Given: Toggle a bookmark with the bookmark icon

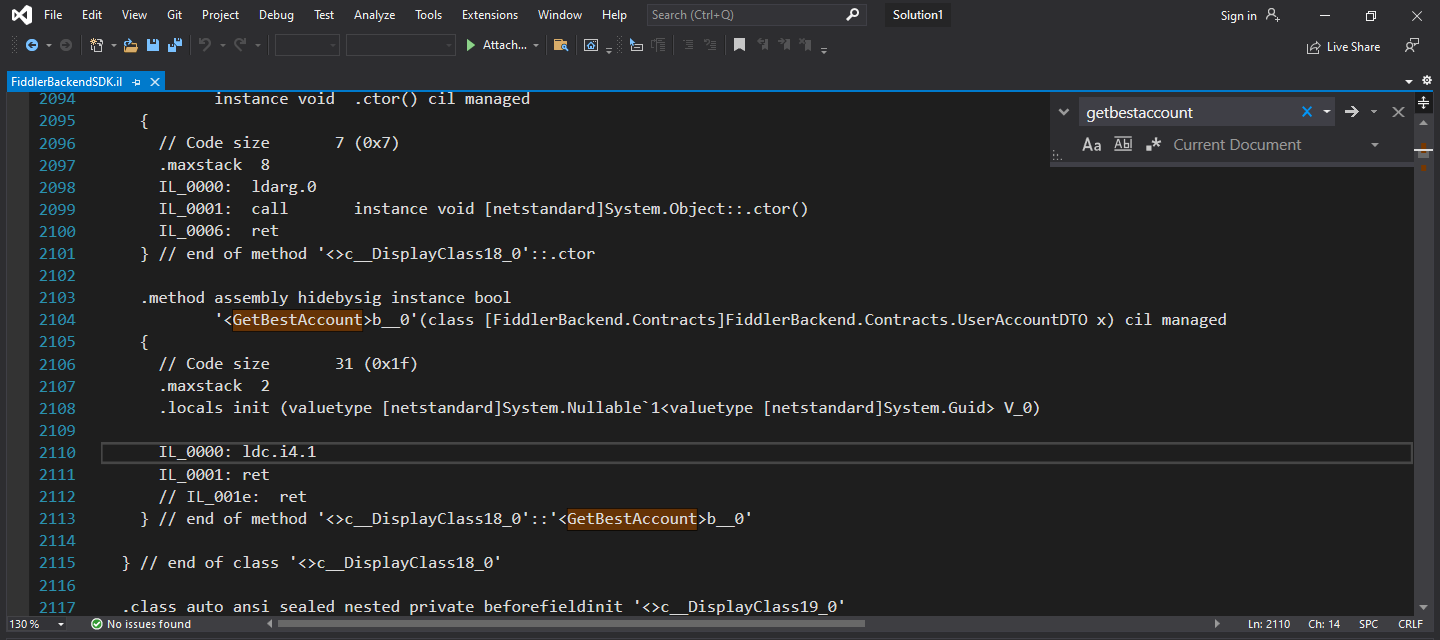Looking at the screenshot, I should tap(739, 45).
